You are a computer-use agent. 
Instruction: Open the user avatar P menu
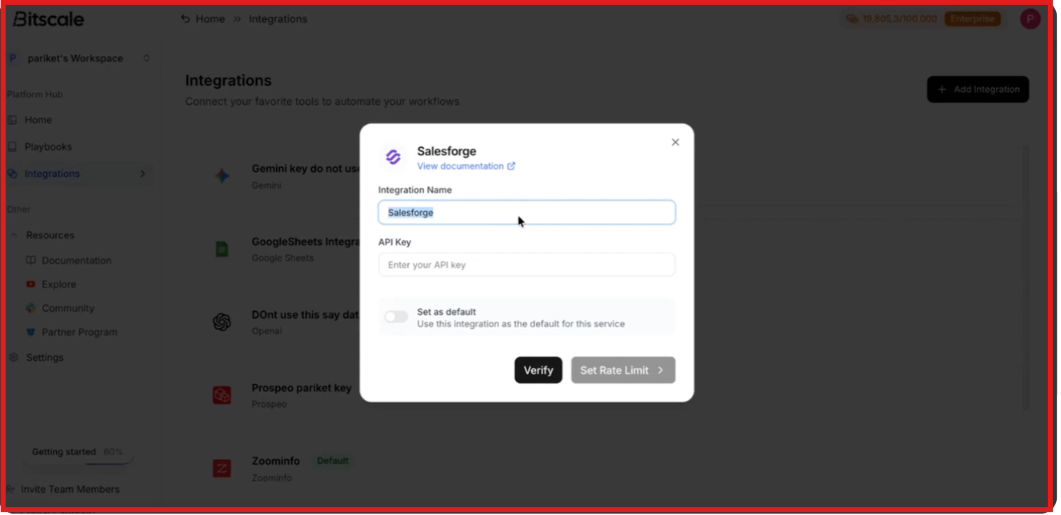click(1030, 19)
